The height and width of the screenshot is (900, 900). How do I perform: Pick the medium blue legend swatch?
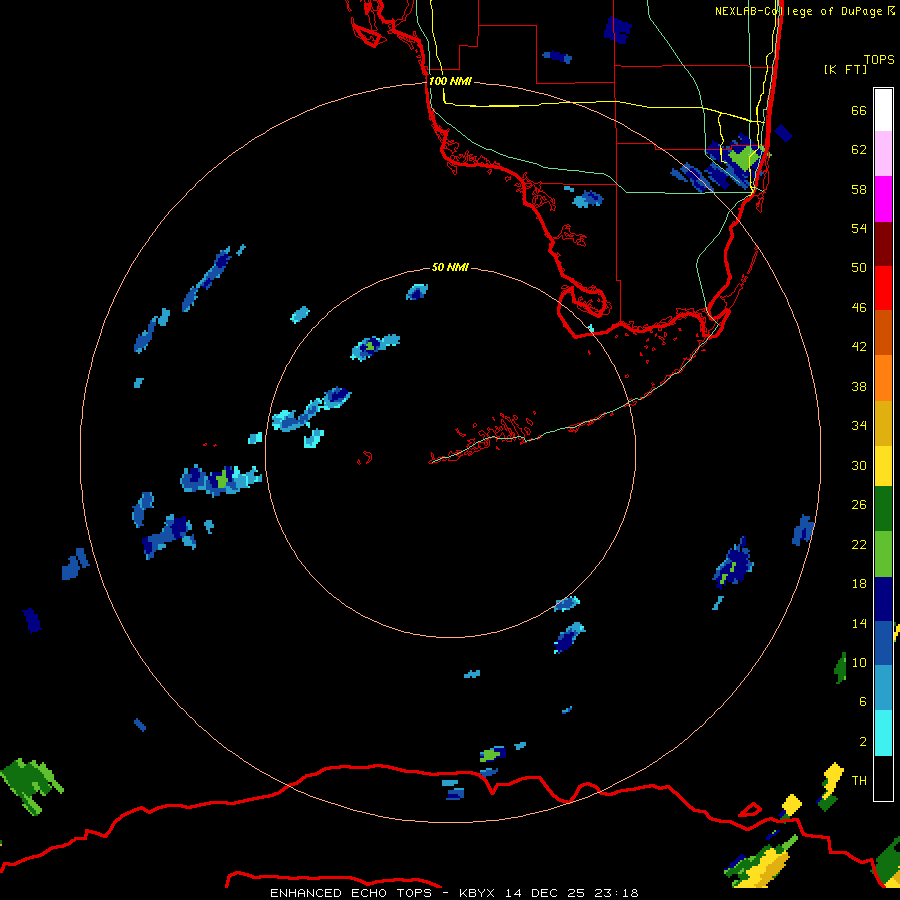click(883, 643)
